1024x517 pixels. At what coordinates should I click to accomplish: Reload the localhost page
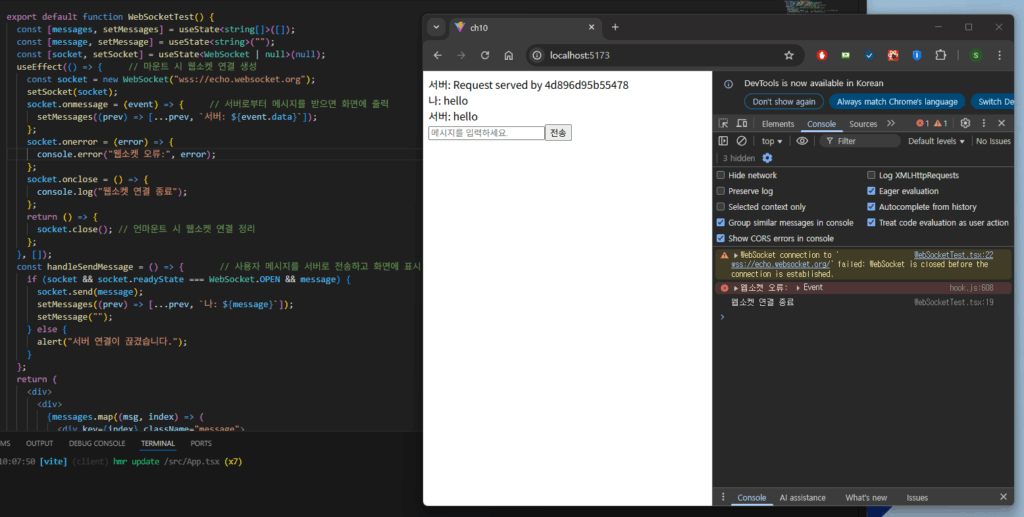point(485,55)
